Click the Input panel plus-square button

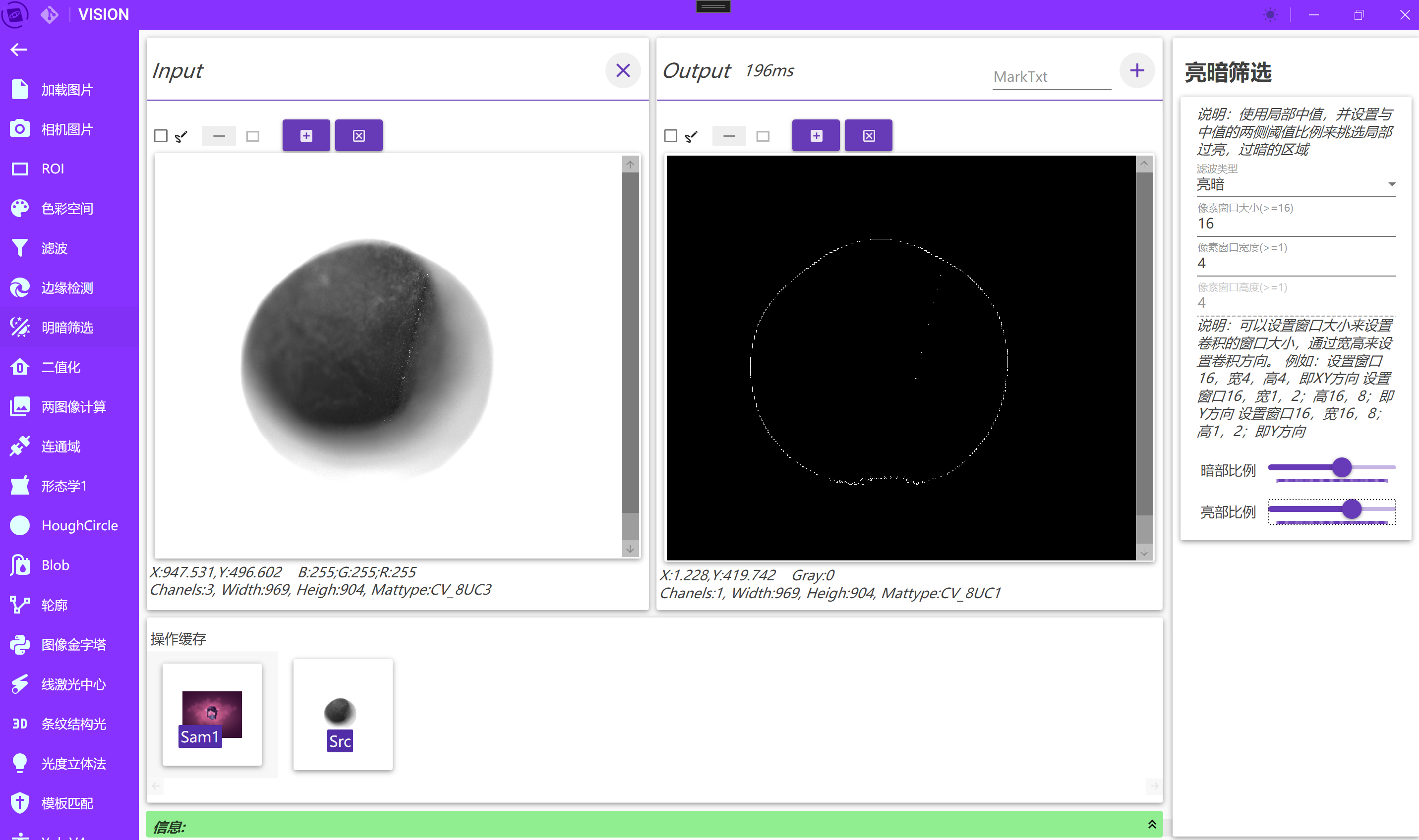point(306,136)
